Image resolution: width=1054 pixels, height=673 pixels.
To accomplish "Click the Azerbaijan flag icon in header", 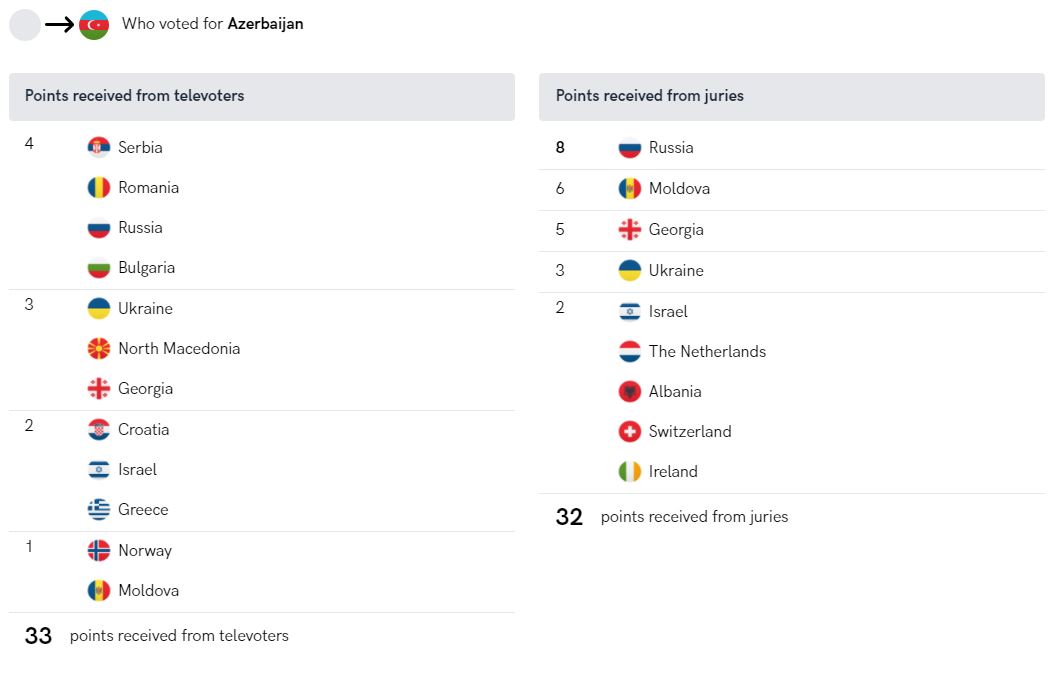I will click(x=94, y=25).
